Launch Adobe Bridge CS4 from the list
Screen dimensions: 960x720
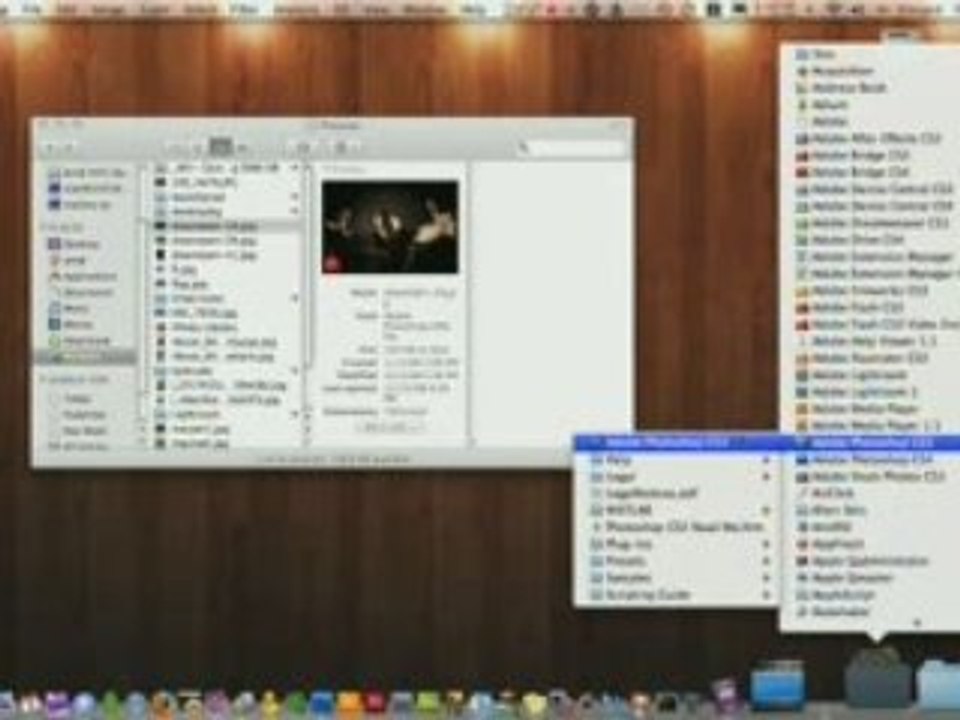(x=853, y=172)
